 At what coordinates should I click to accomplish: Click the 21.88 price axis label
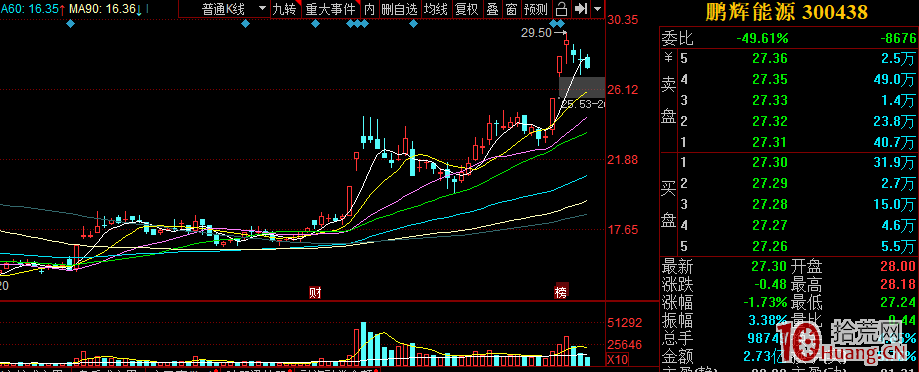click(623, 160)
